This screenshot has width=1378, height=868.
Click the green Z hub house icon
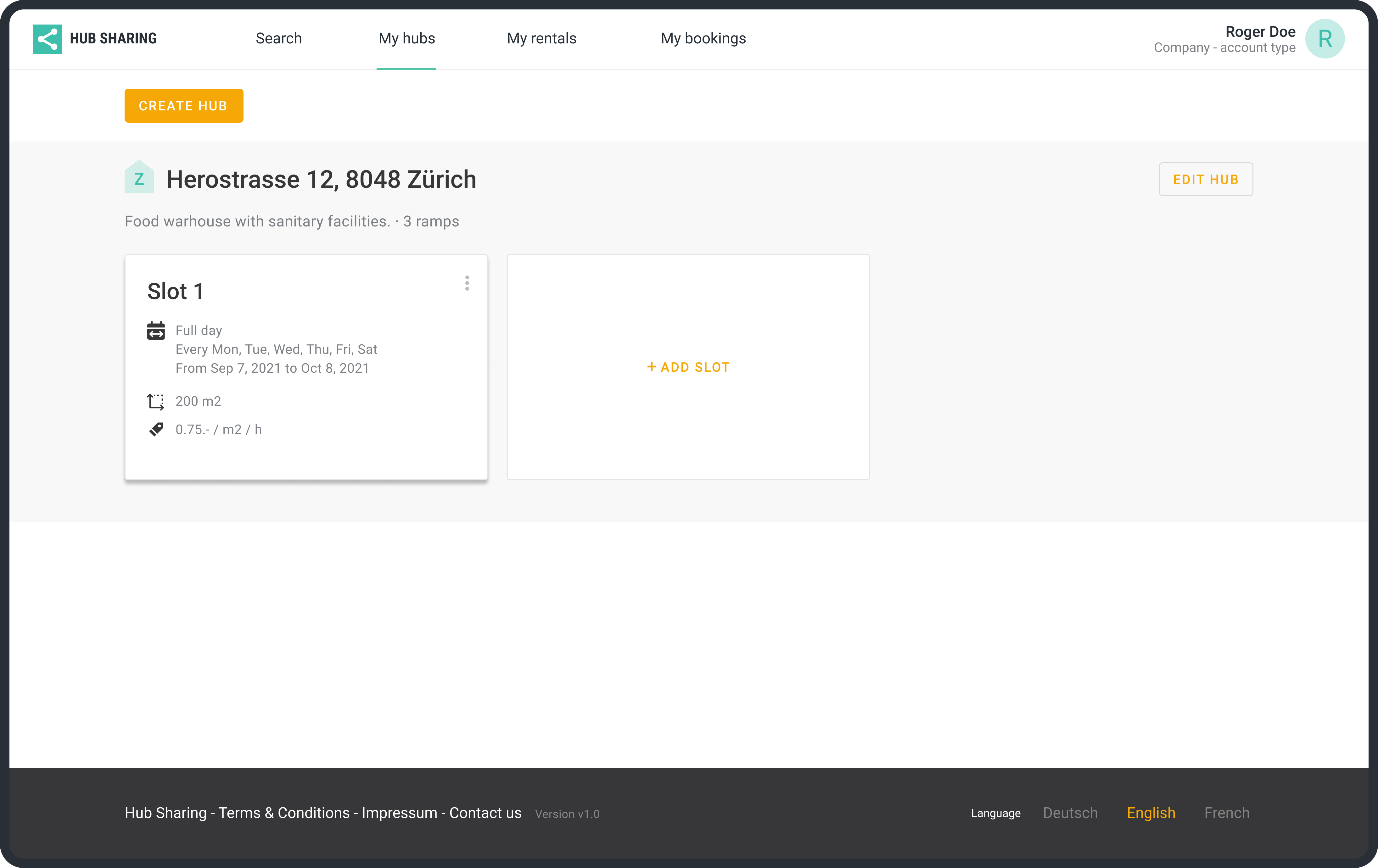click(139, 178)
